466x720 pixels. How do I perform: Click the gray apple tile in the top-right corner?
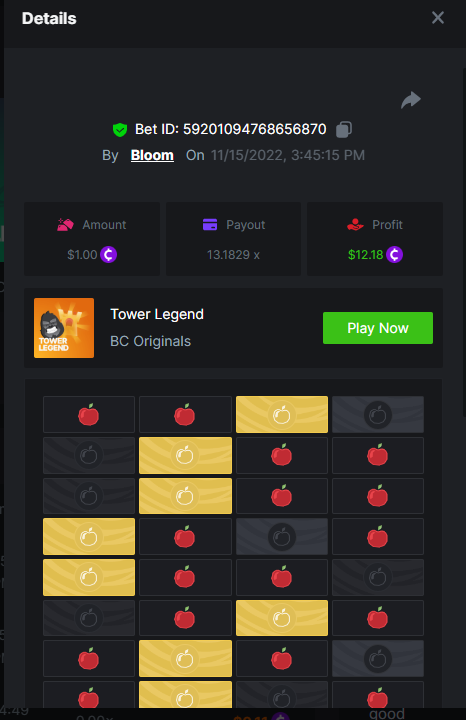378,415
